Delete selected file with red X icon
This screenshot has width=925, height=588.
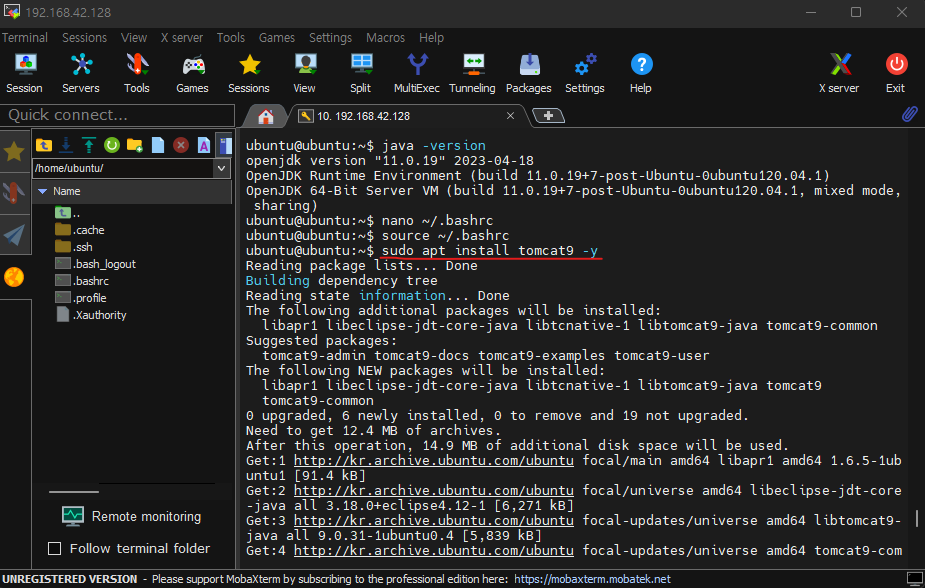(181, 145)
